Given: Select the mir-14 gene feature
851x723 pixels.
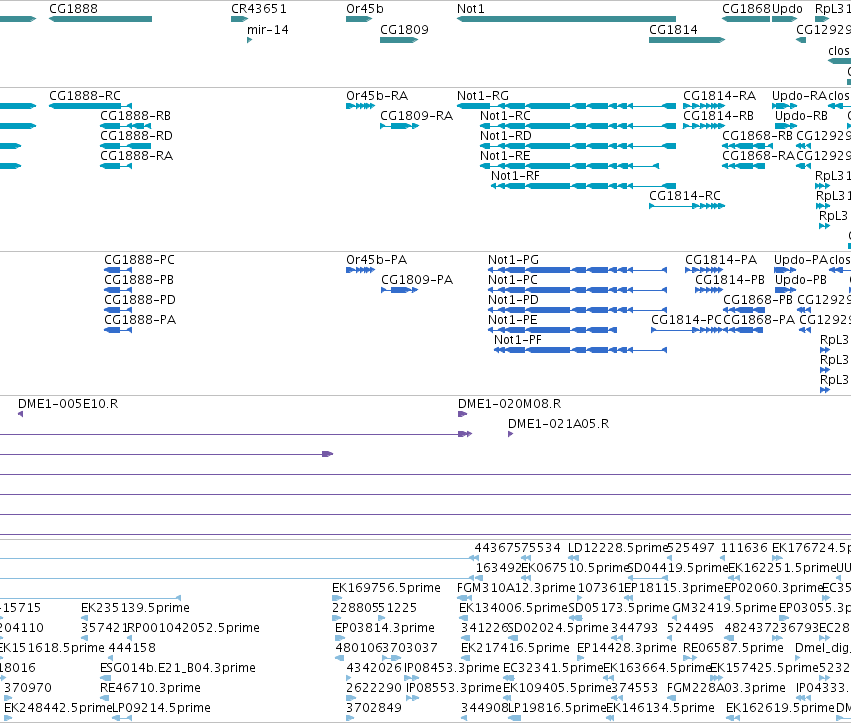Looking at the screenshot, I should (250, 40).
